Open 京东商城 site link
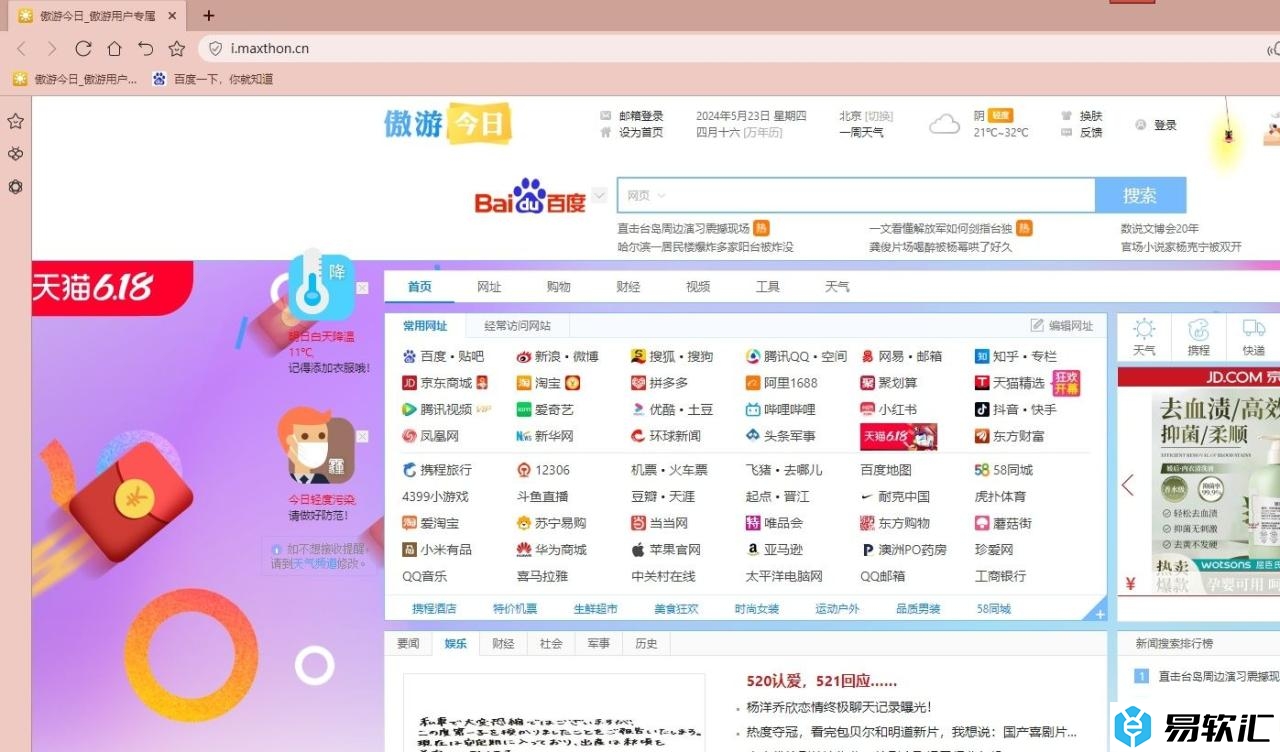 [x=444, y=383]
